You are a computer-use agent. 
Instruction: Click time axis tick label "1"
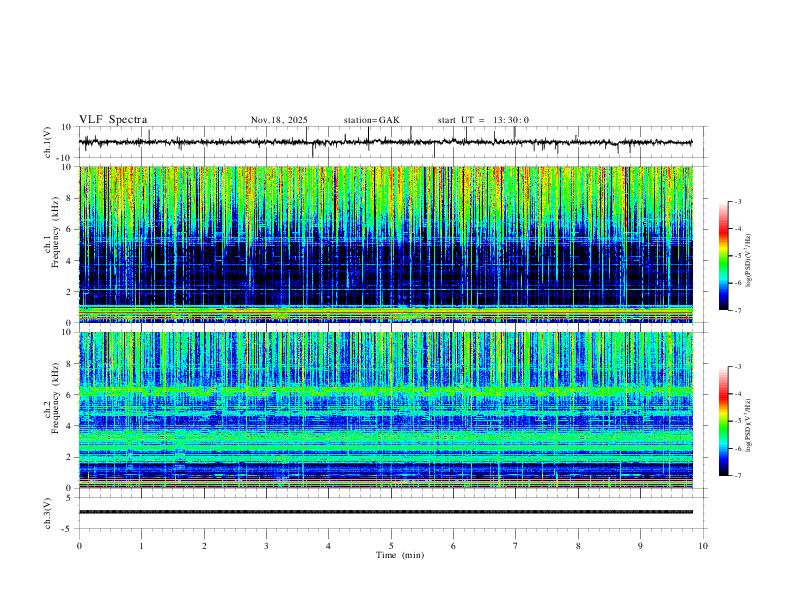(x=141, y=546)
